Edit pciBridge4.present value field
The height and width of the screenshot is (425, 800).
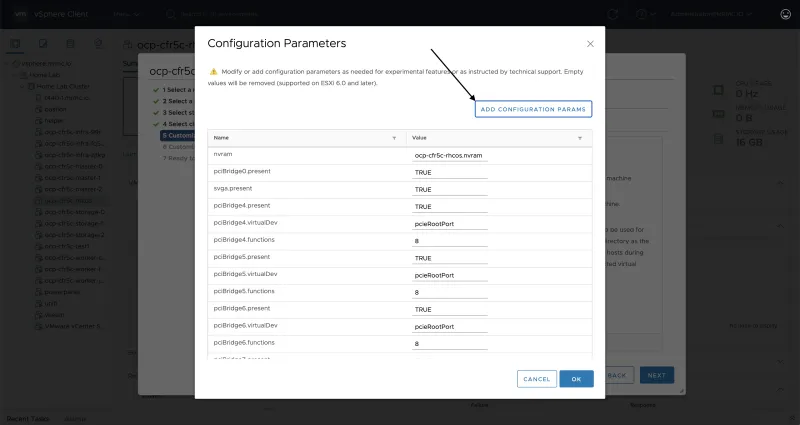[449, 207]
